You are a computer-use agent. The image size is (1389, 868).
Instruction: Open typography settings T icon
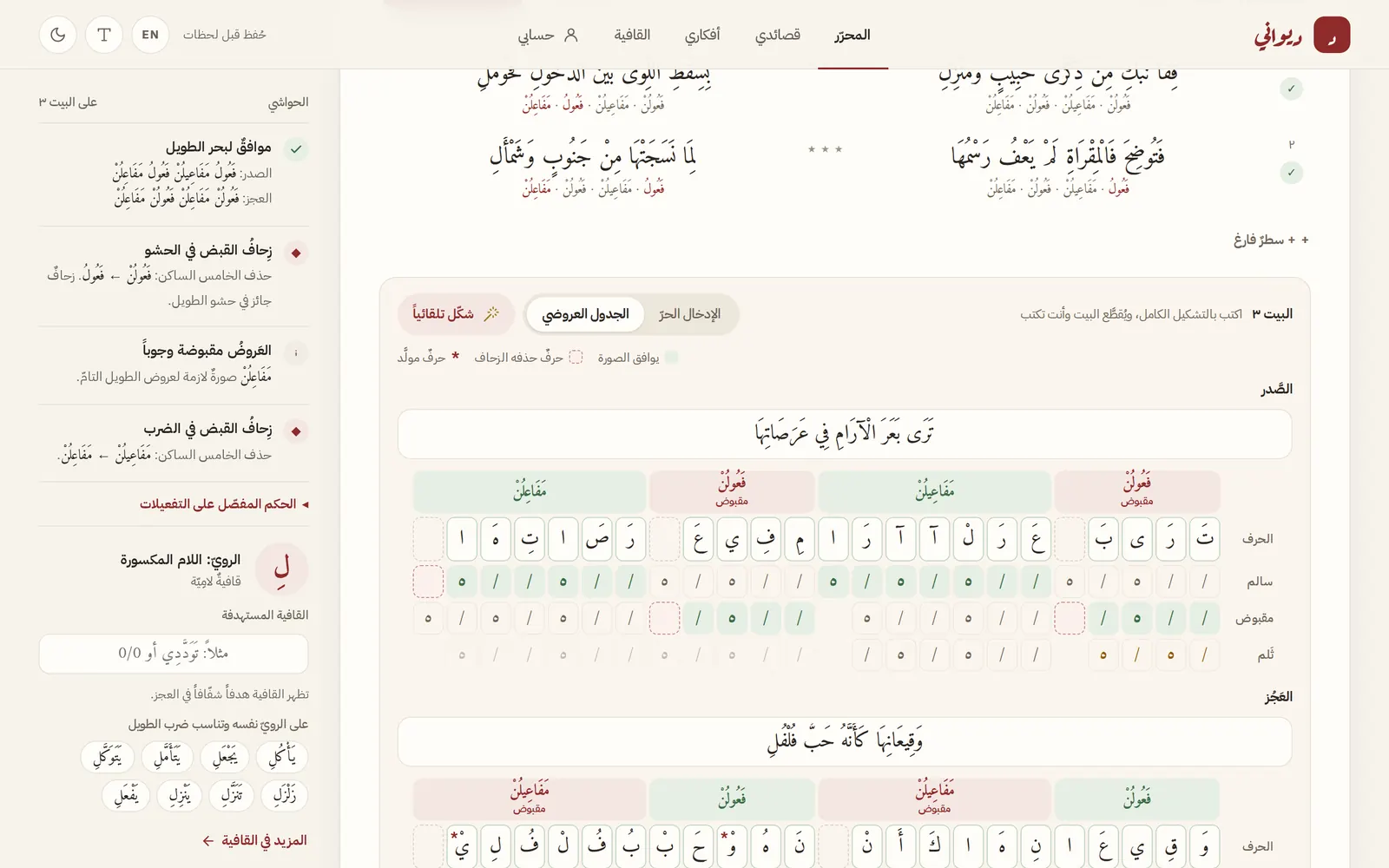[104, 35]
